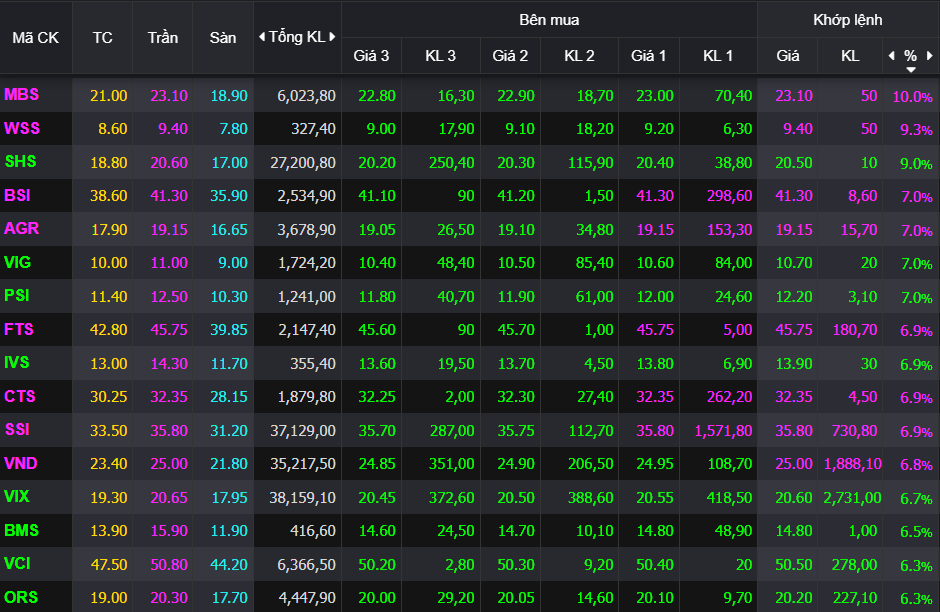Open BMS stock symbol
Image resolution: width=940 pixels, height=612 pixels.
pos(22,530)
